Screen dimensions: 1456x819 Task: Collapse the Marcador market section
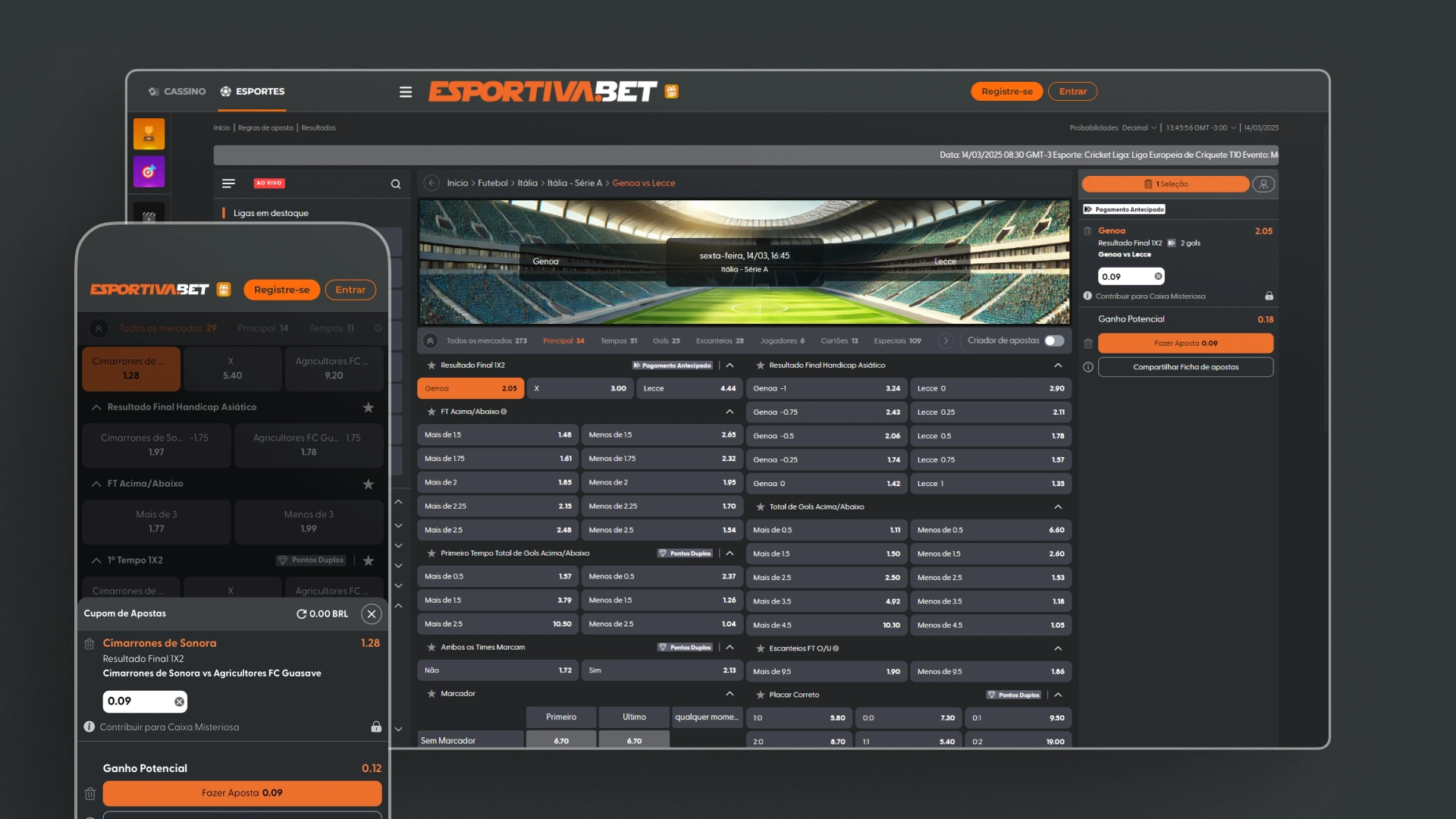pyautogui.click(x=730, y=694)
